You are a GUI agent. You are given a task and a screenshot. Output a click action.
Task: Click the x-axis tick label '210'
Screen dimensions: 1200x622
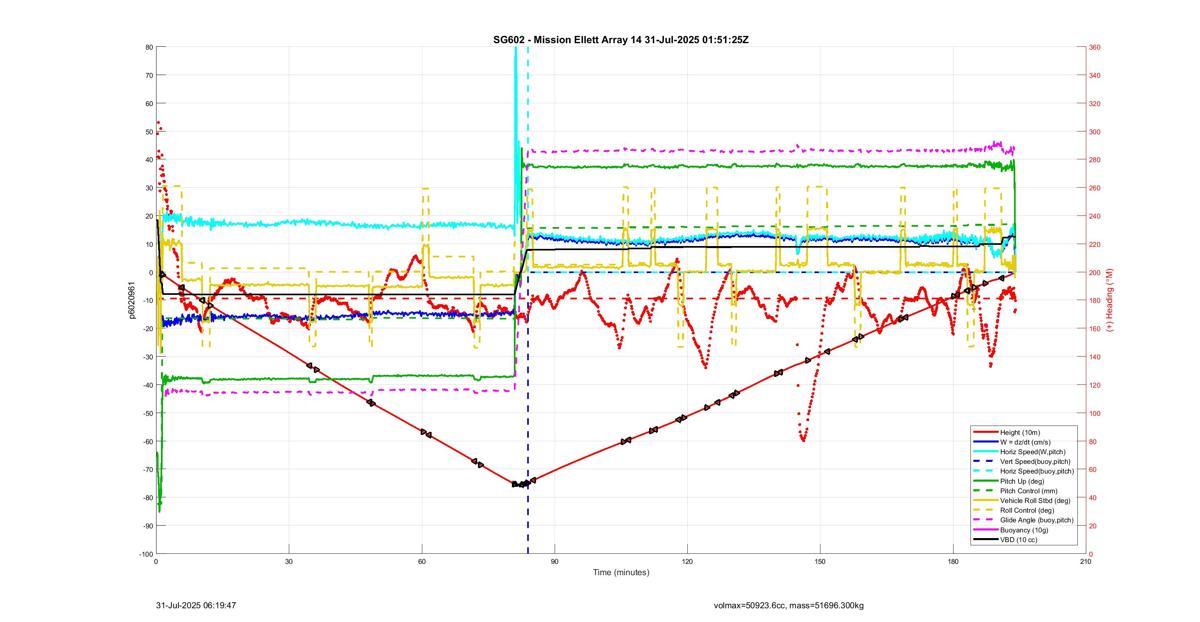pyautogui.click(x=1085, y=562)
